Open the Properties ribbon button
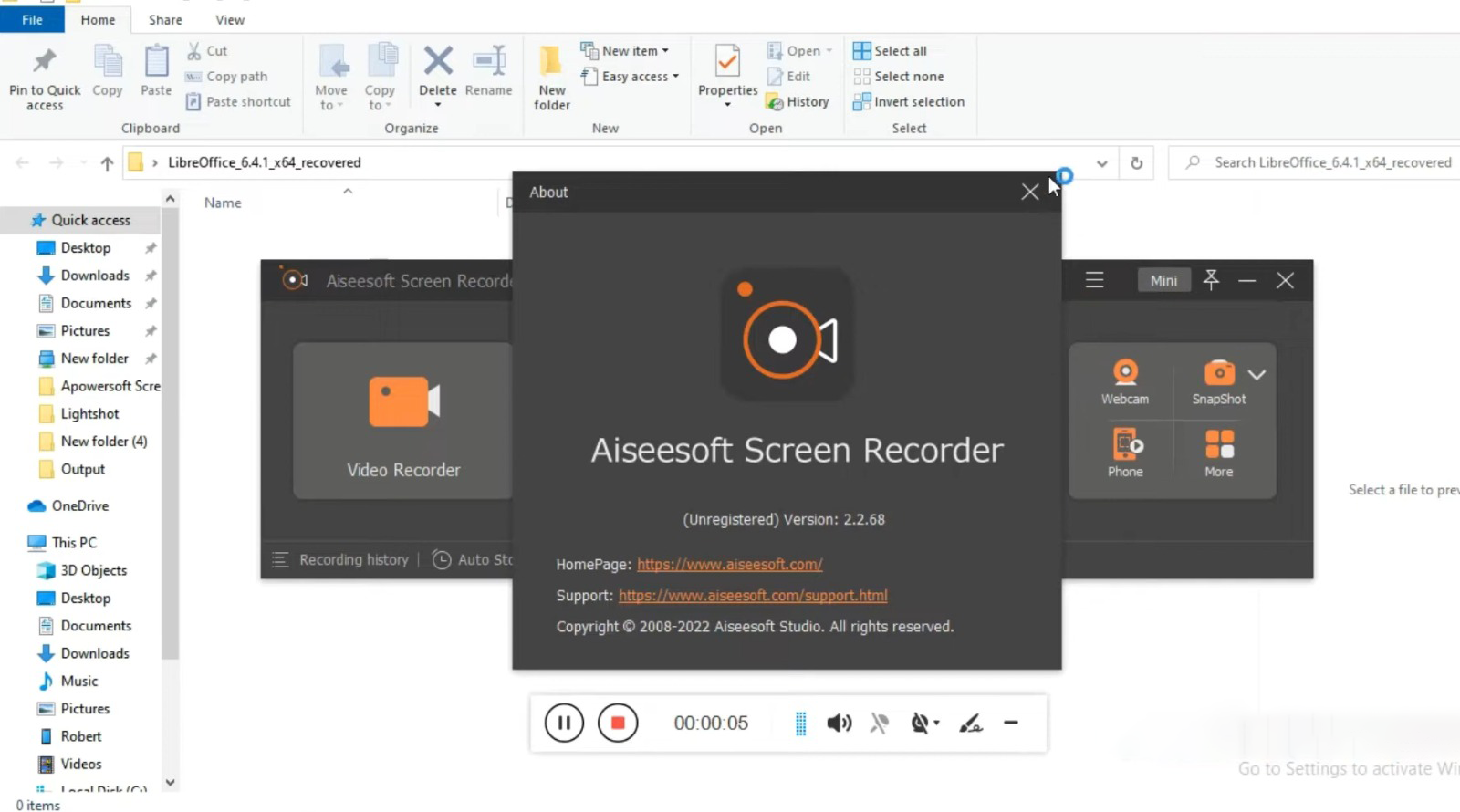The image size is (1460, 812). tap(727, 77)
